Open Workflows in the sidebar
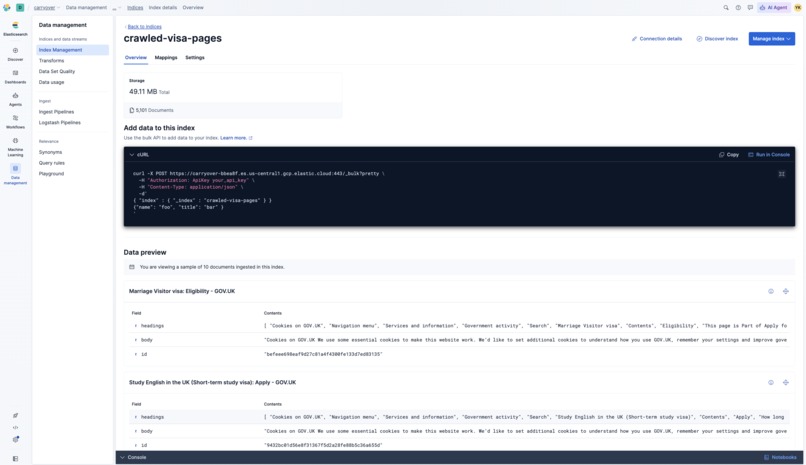Image resolution: width=806 pixels, height=465 pixels. click(x=15, y=122)
